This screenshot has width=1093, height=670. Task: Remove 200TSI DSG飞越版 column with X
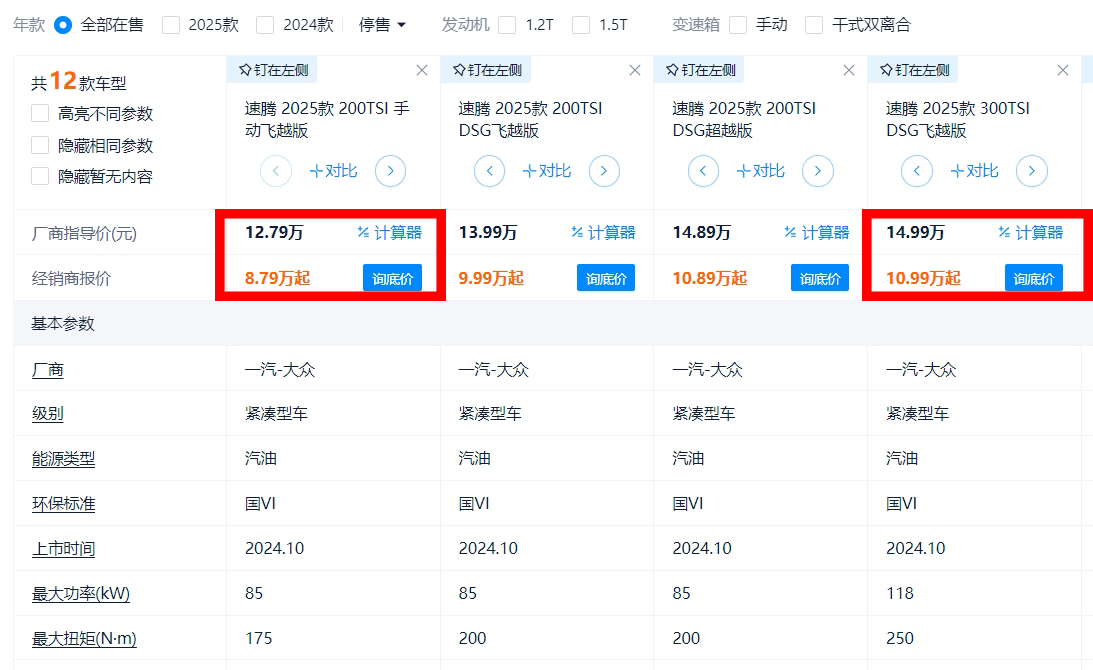pyautogui.click(x=635, y=70)
